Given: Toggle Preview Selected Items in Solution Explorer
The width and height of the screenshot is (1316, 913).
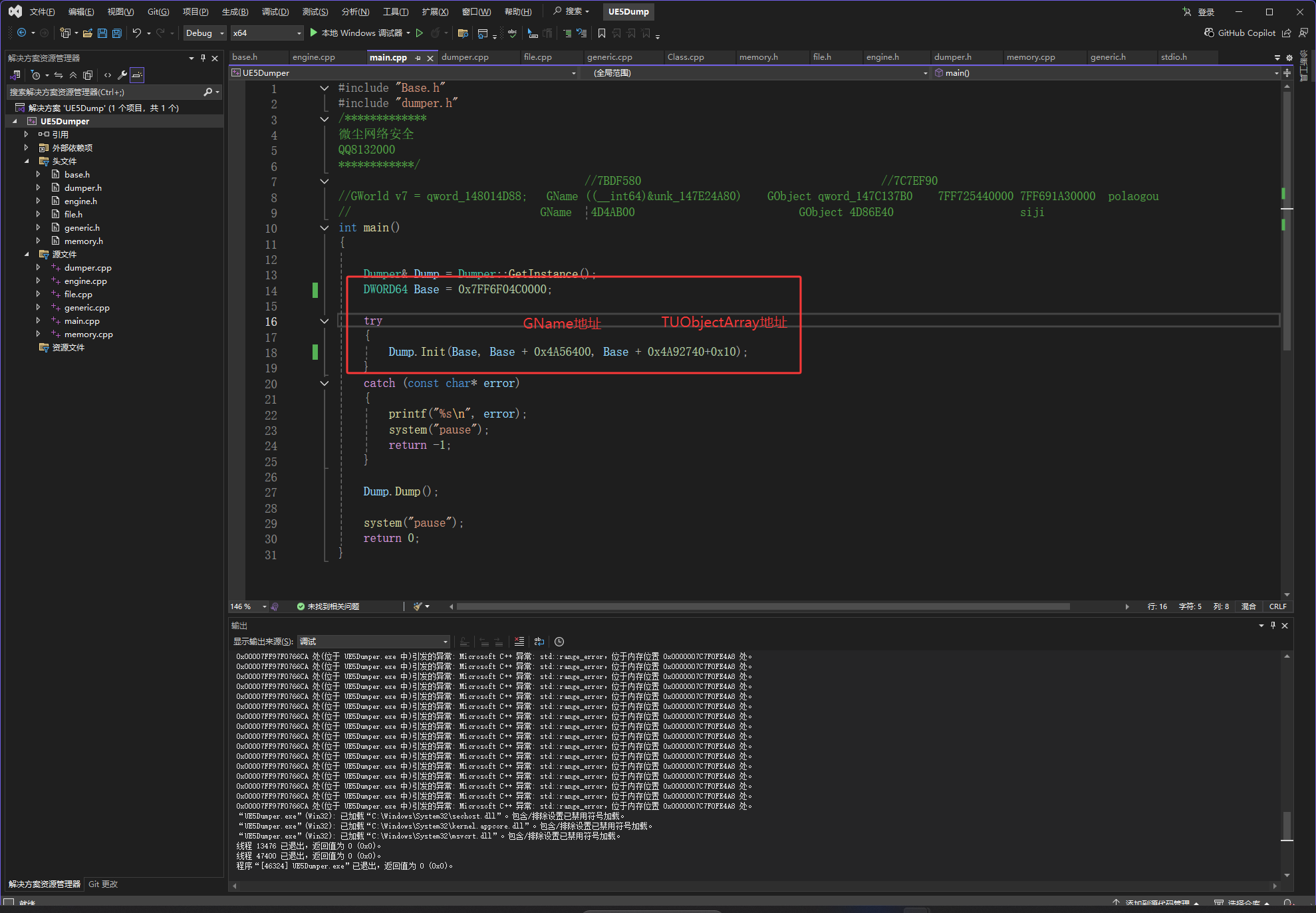Looking at the screenshot, I should tap(137, 75).
